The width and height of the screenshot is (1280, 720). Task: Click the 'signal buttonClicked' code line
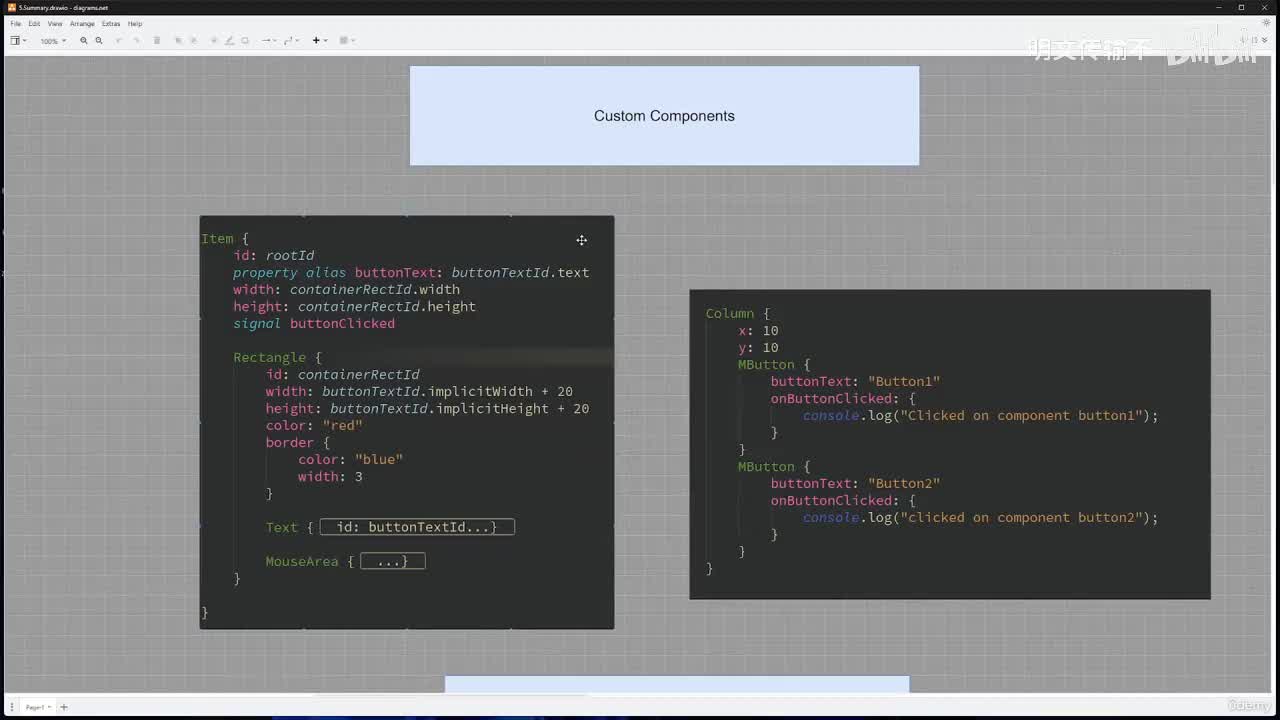click(x=314, y=324)
